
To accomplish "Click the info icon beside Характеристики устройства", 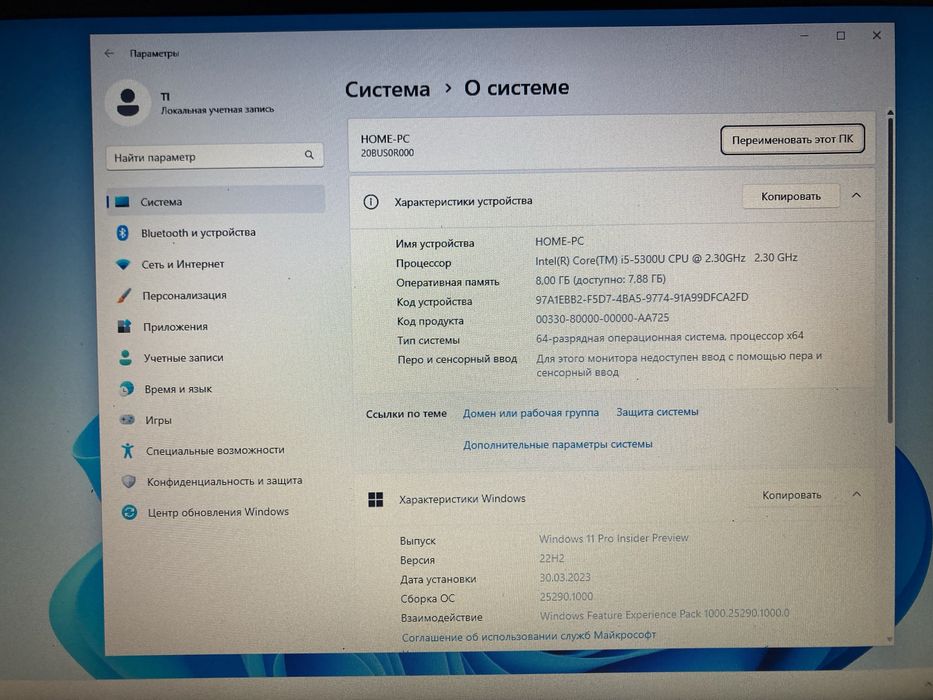I will point(371,202).
